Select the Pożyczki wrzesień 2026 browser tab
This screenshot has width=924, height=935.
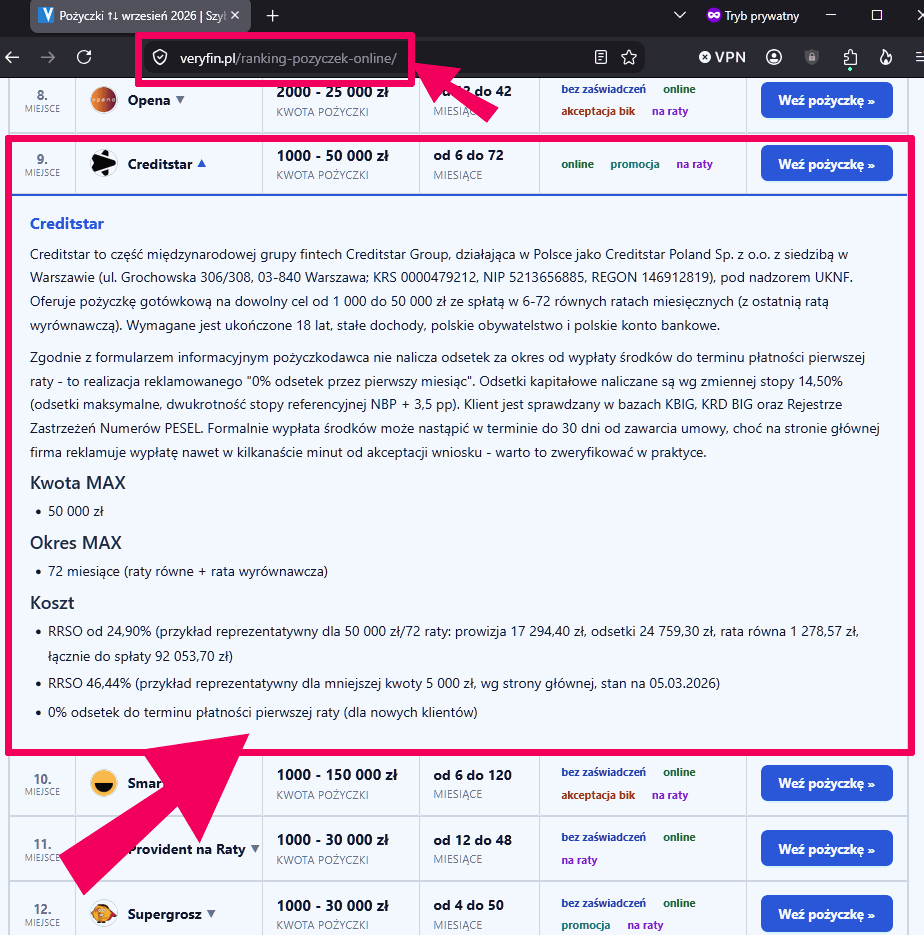pos(140,16)
